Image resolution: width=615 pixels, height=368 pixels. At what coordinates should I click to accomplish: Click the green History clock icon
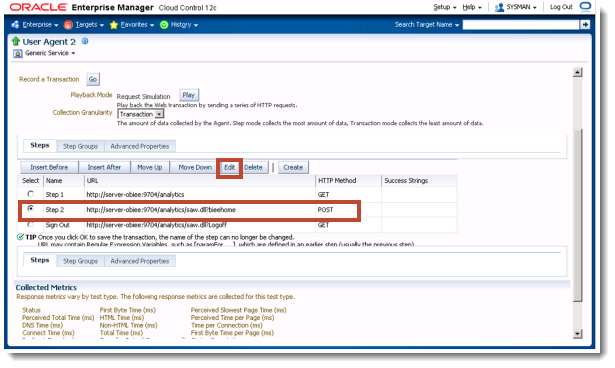[x=164, y=25]
